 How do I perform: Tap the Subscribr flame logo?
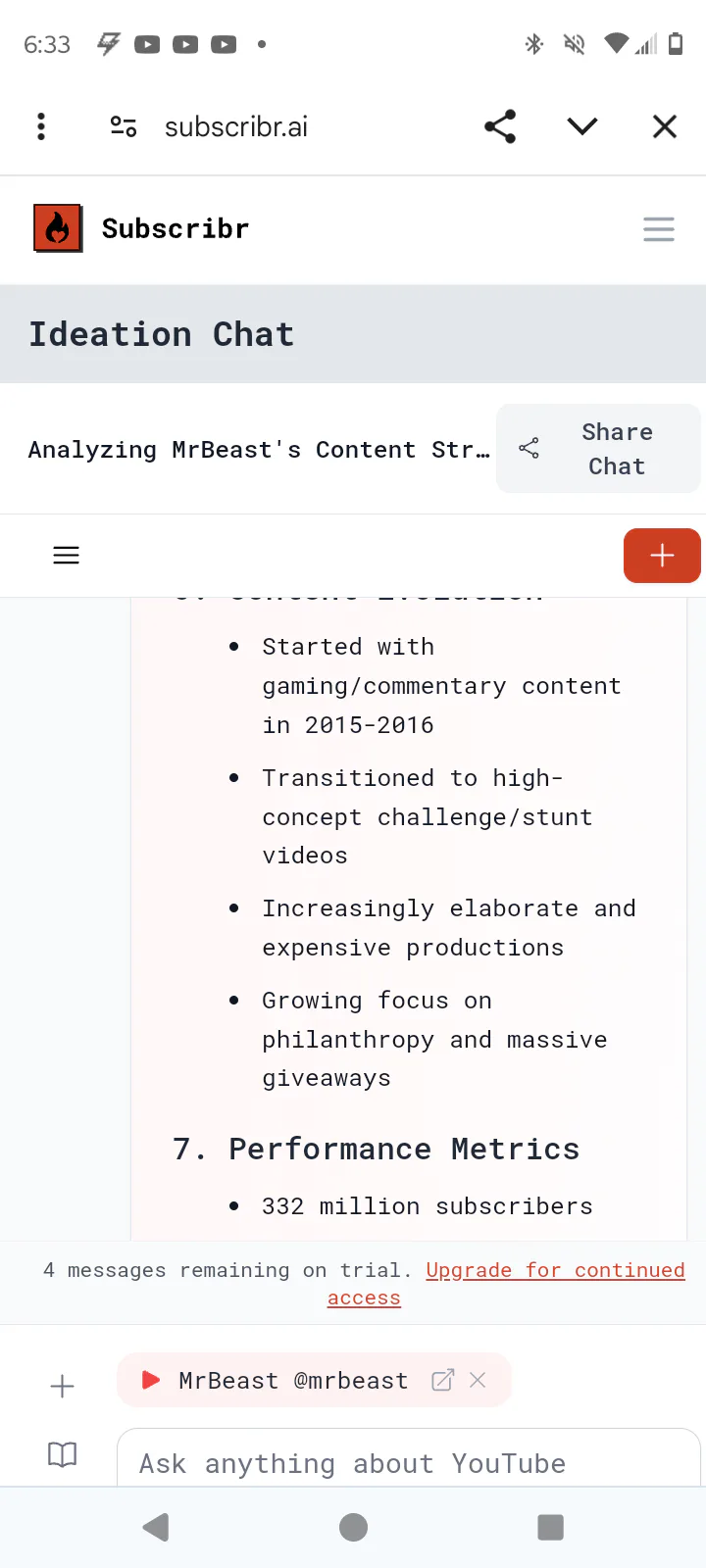click(58, 228)
